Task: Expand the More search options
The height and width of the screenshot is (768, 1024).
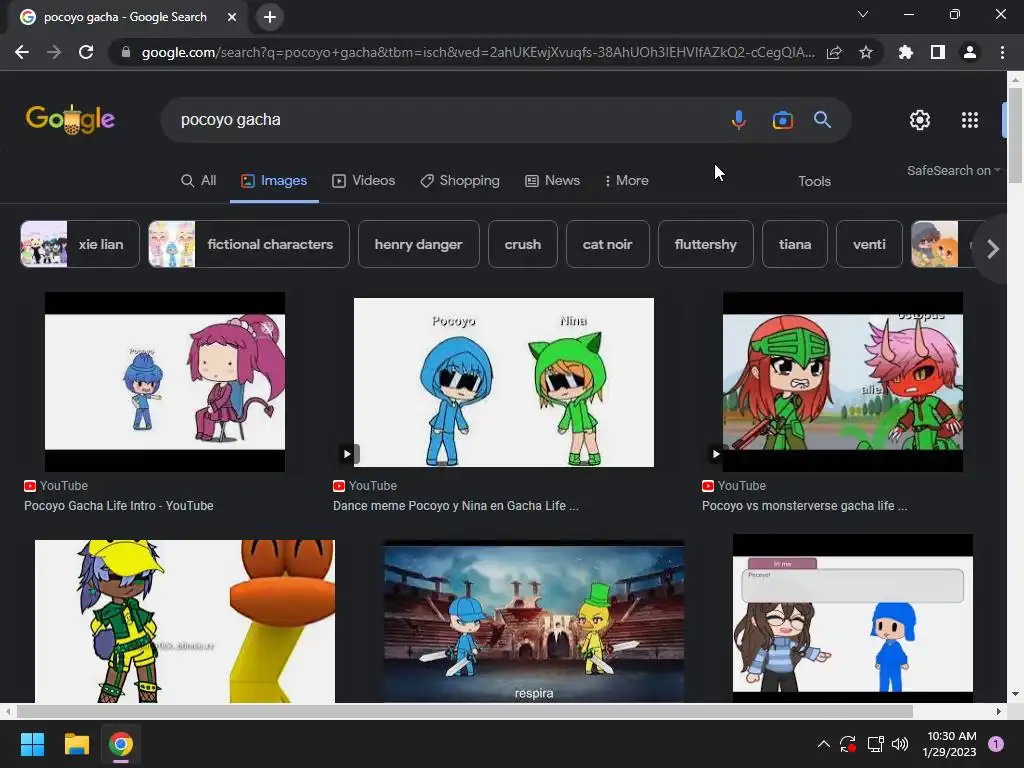Action: click(x=626, y=181)
